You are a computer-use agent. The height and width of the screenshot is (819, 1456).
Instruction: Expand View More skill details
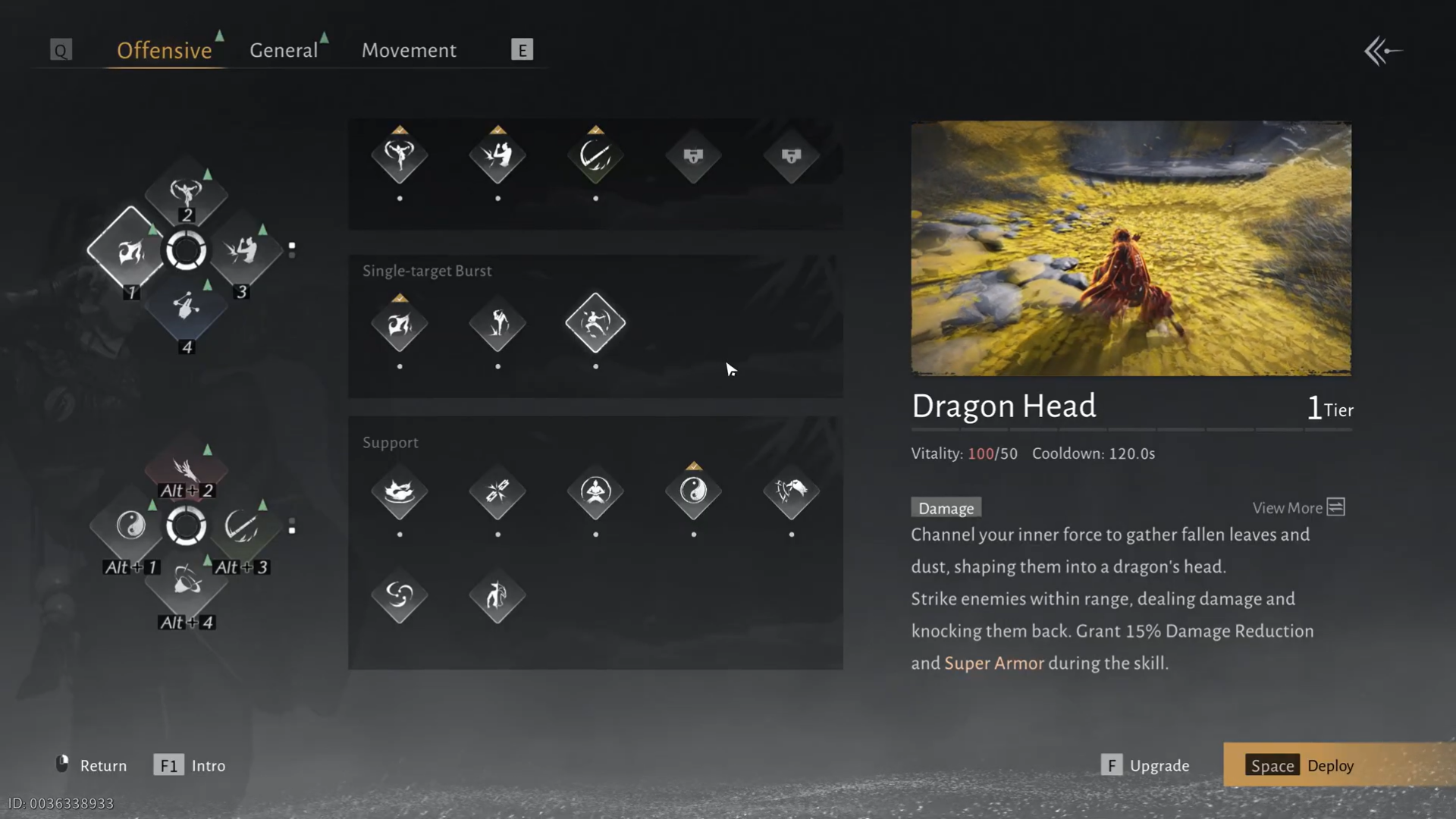1298,507
